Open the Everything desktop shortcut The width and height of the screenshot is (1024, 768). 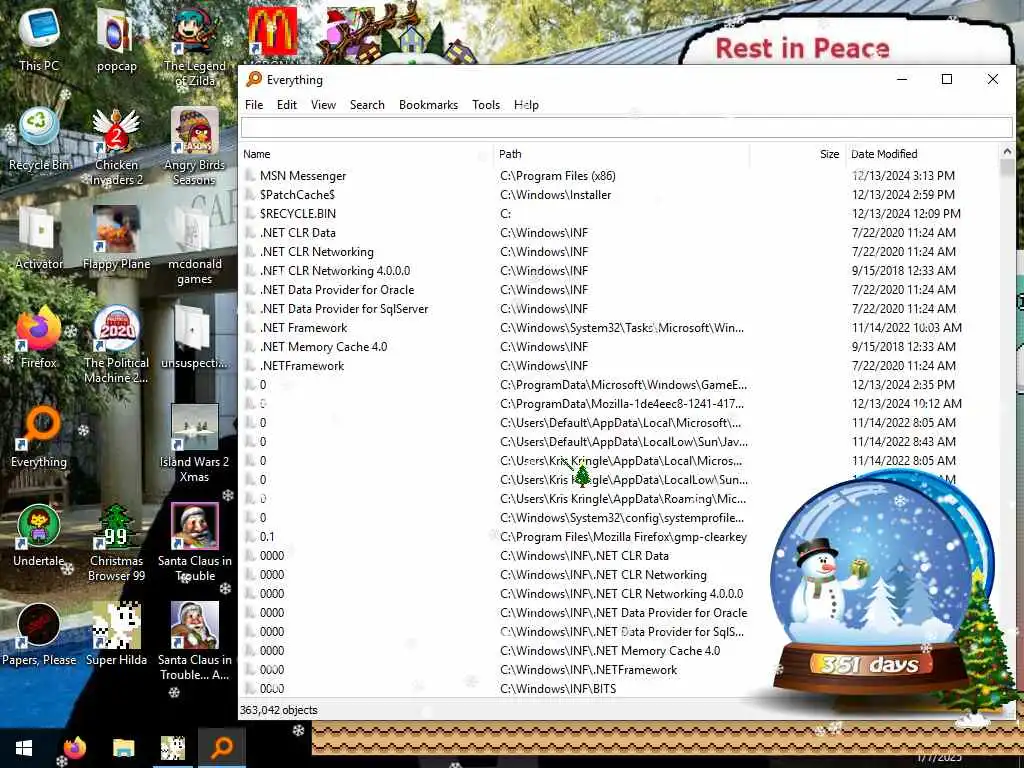pos(39,436)
